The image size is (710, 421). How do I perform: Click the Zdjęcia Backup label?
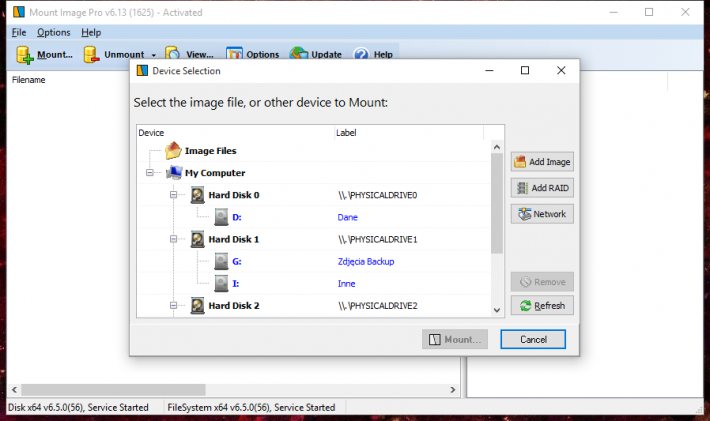tap(366, 262)
